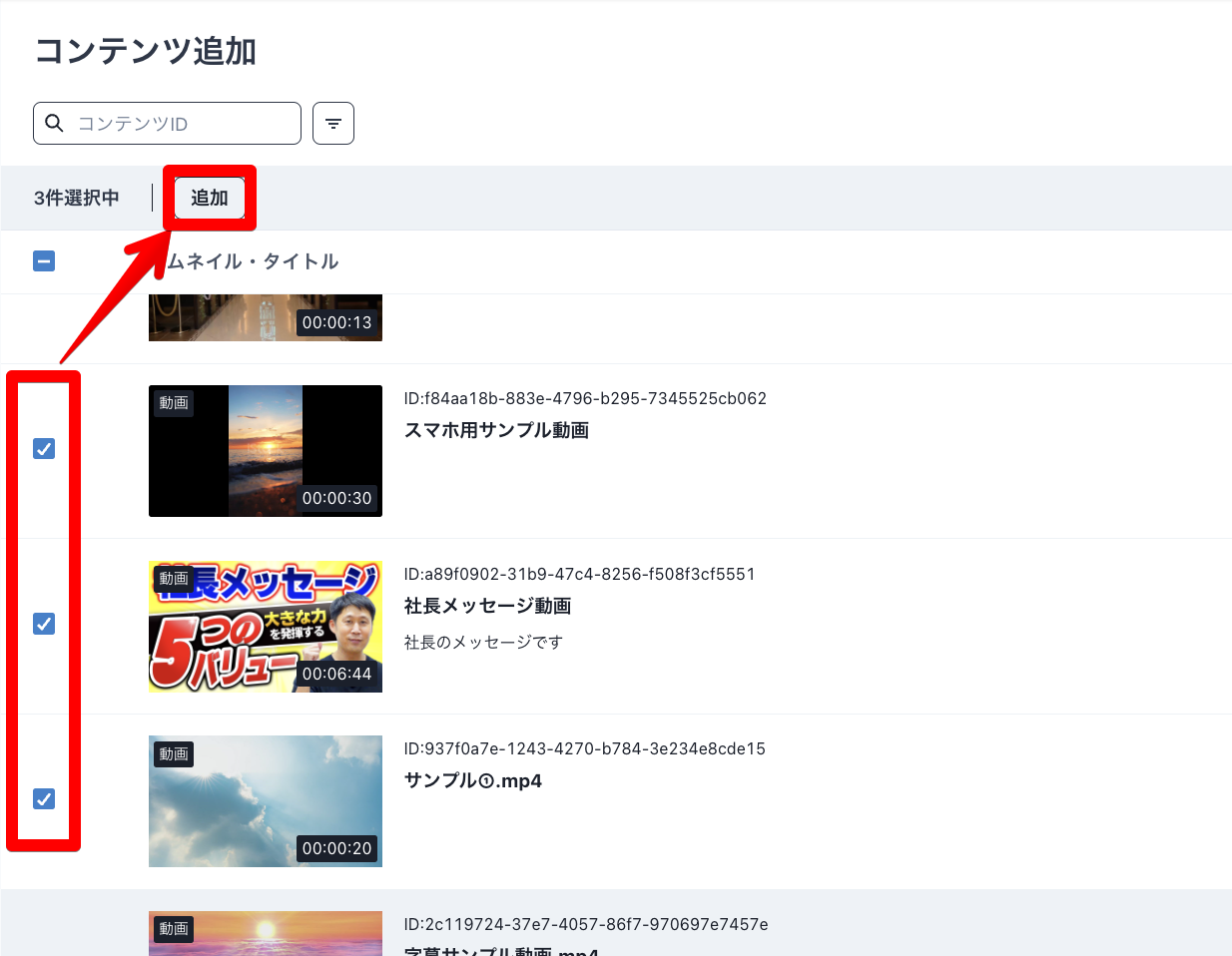Screen dimensions: 1232x956
Task: Click the 動画 badge on the bottom sunset thumbnail
Action: pyautogui.click(x=173, y=928)
